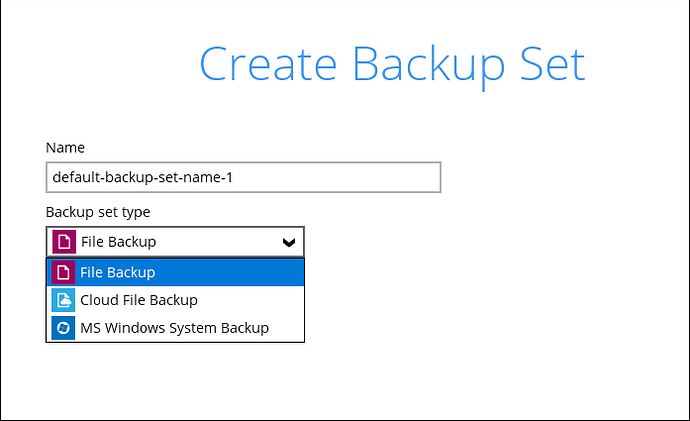Viewport: 690px width, 421px height.
Task: Click the "Backup set type" label
Action: (98, 212)
